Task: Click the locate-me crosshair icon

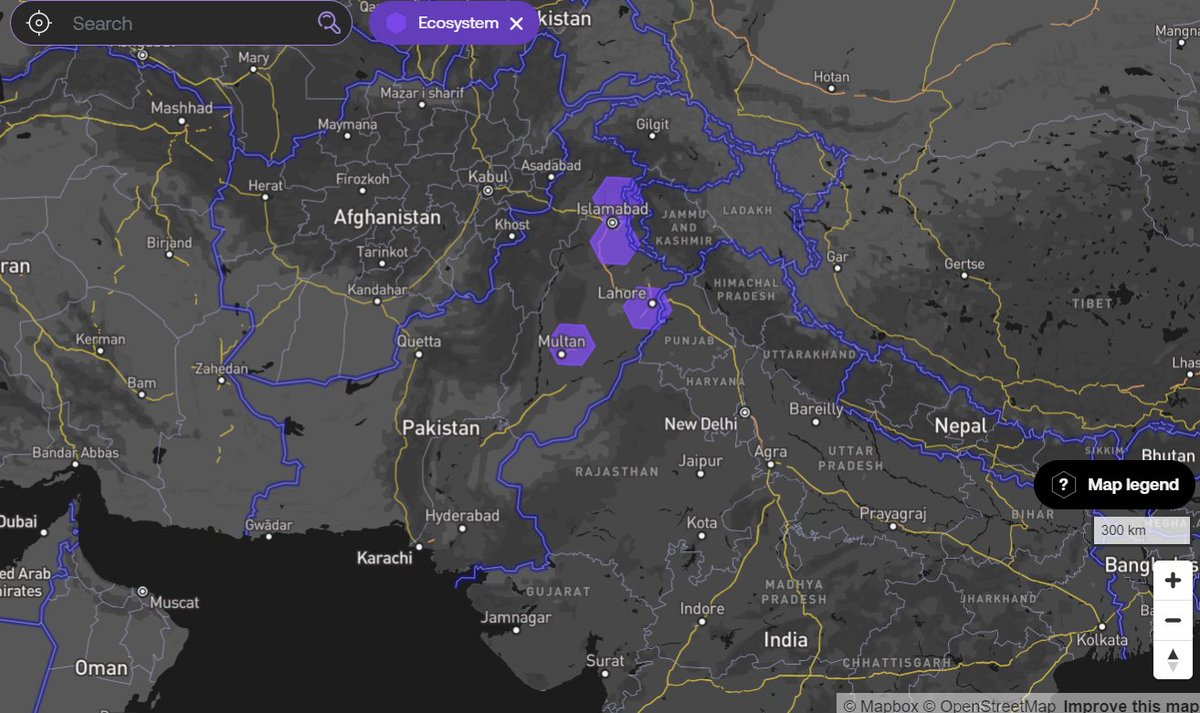Action: click(x=38, y=23)
